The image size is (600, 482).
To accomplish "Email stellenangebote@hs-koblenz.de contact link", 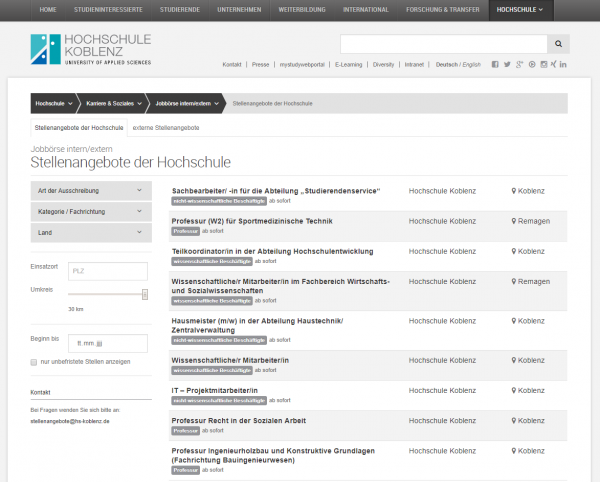I will [70, 421].
